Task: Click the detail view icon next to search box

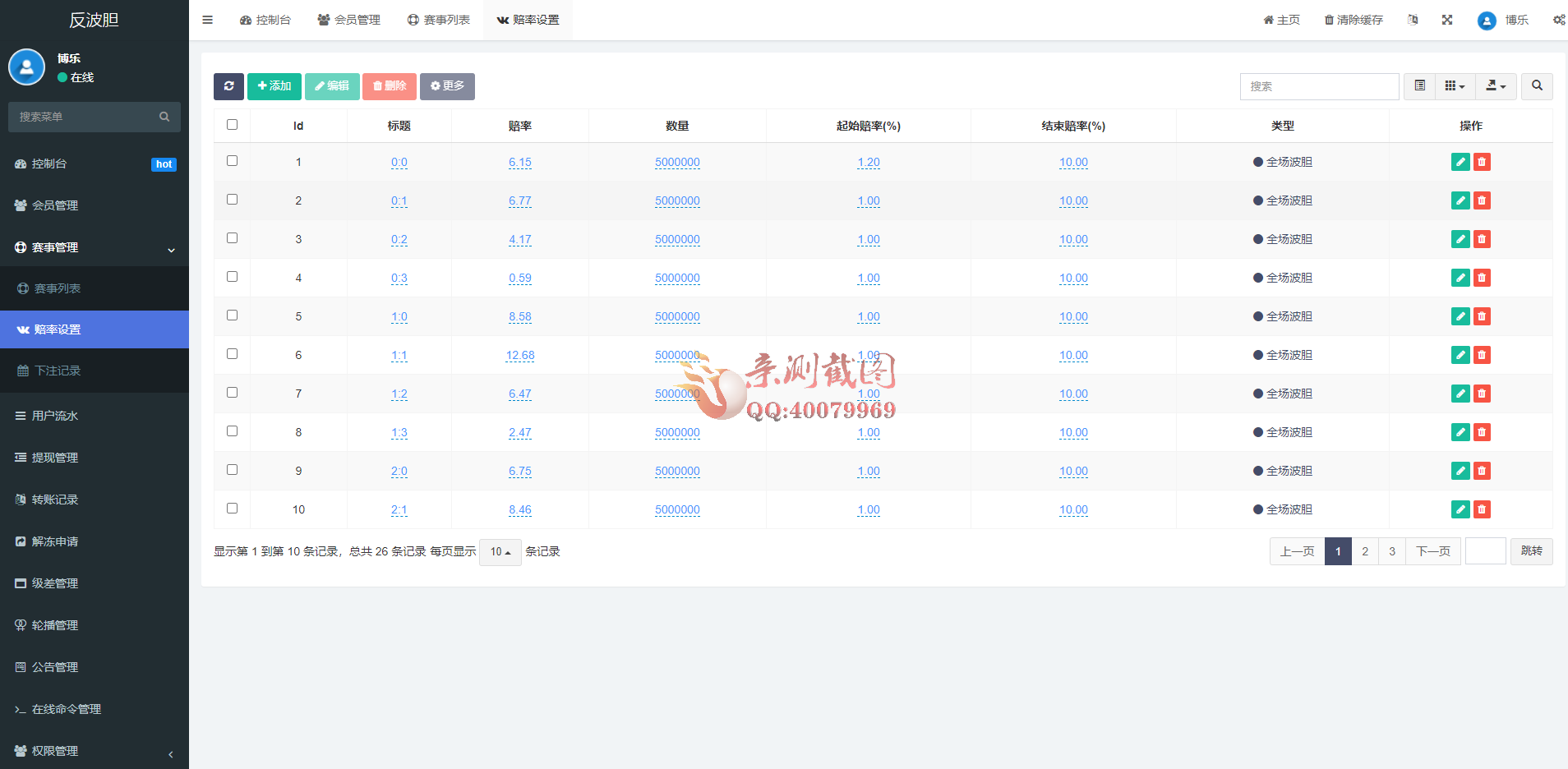Action: (x=1418, y=86)
